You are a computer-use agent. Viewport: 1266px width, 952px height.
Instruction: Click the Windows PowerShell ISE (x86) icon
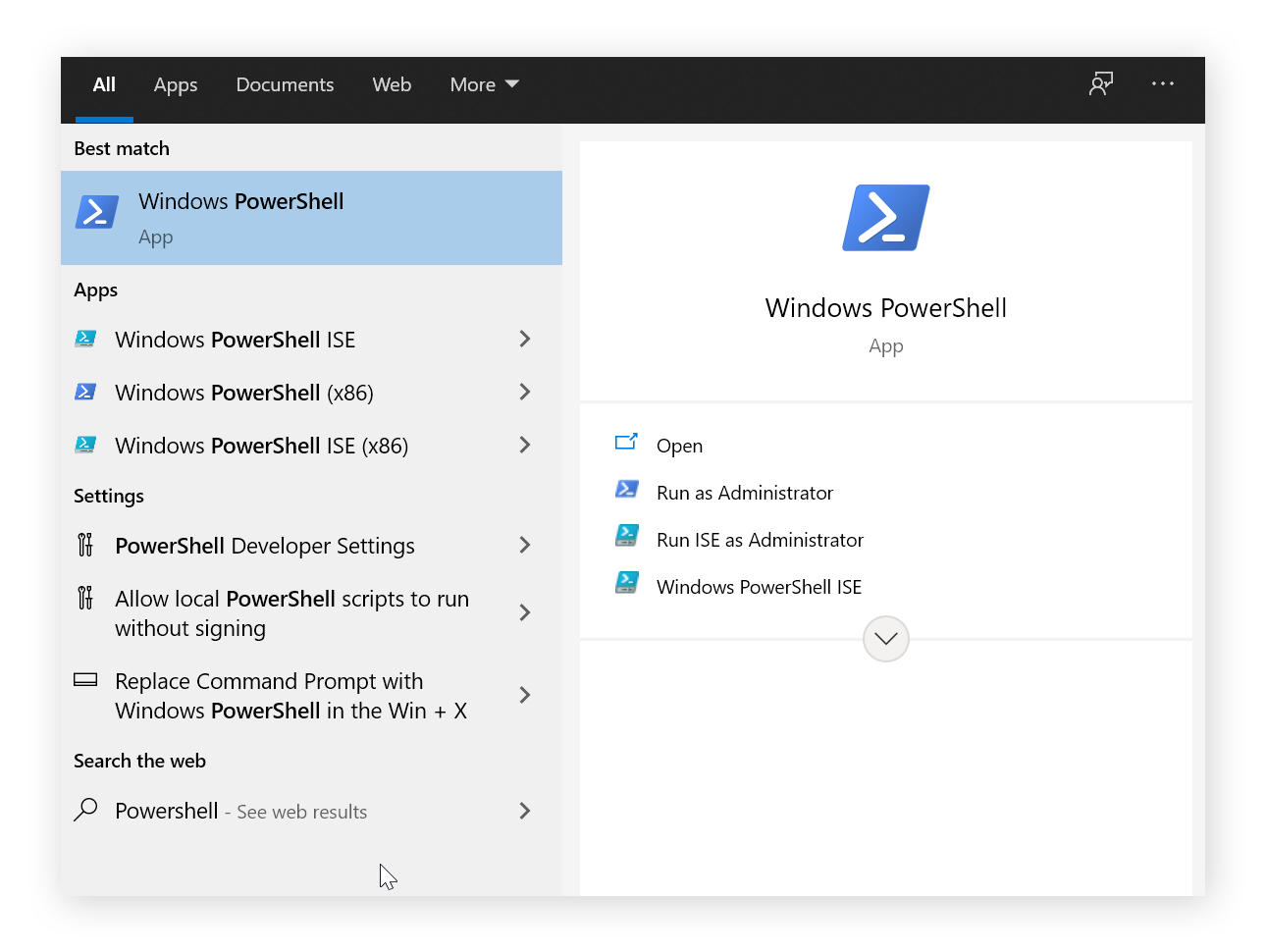tap(85, 445)
